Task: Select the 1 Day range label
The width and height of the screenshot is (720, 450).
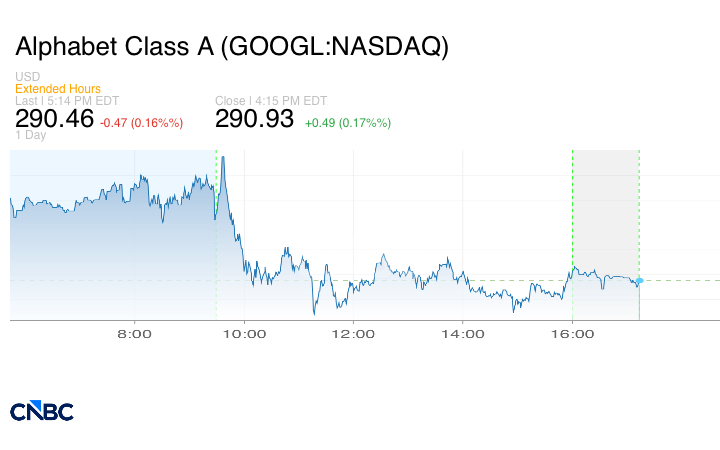Action: pos(31,136)
